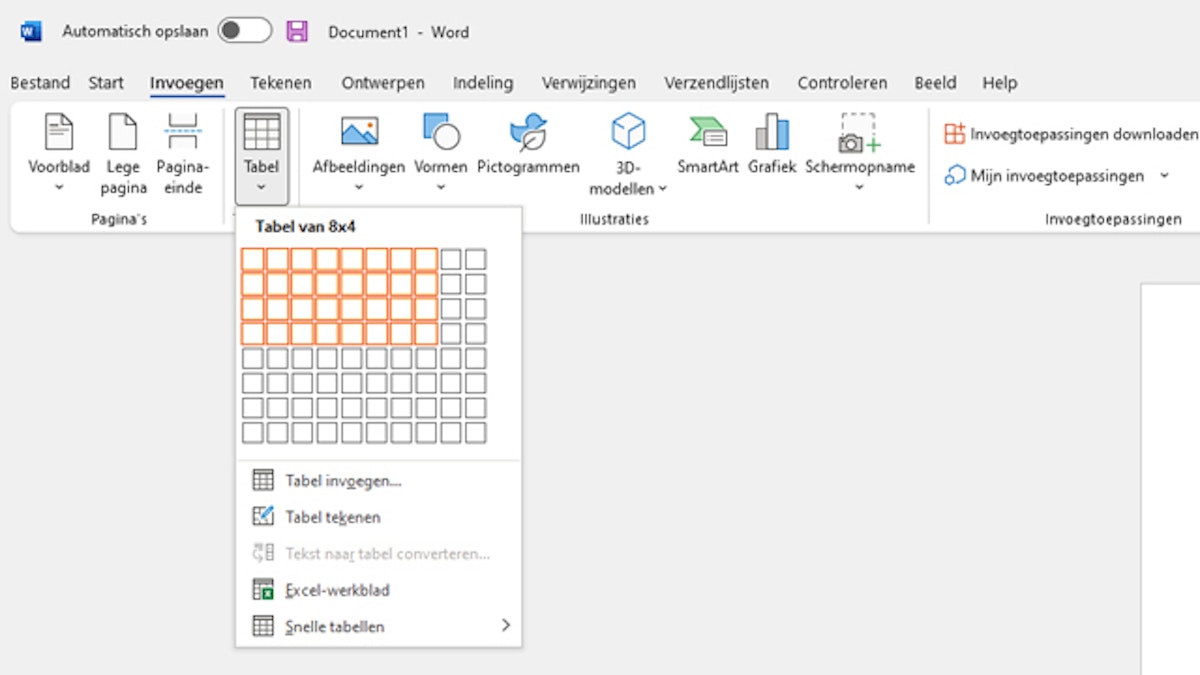Open the Bestand menu
Viewport: 1200px width, 675px height.
[40, 83]
